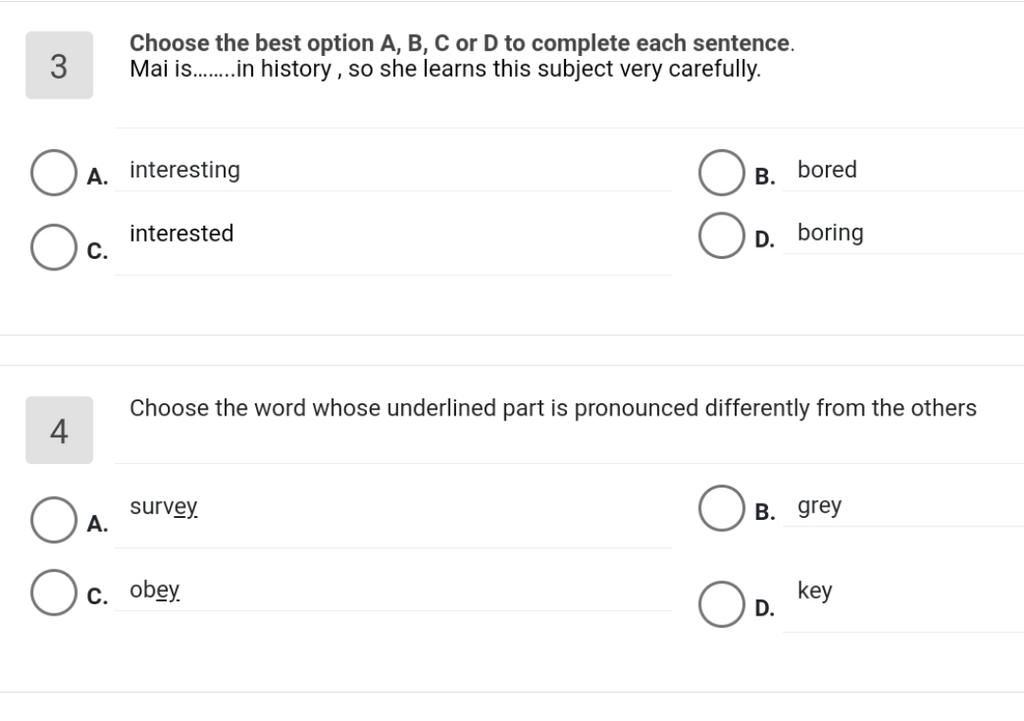
Task: Click the question number 3 badge
Action: [x=59, y=66]
